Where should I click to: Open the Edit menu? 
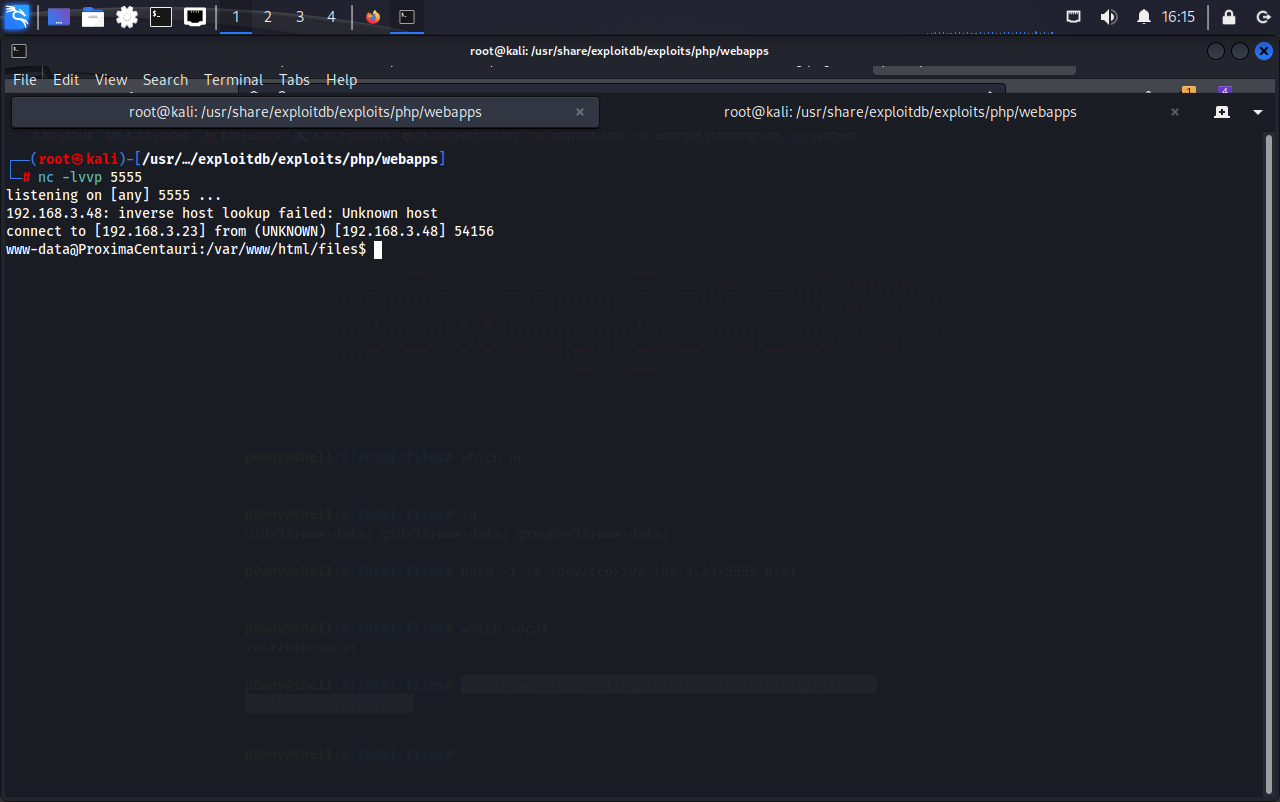[x=66, y=80]
